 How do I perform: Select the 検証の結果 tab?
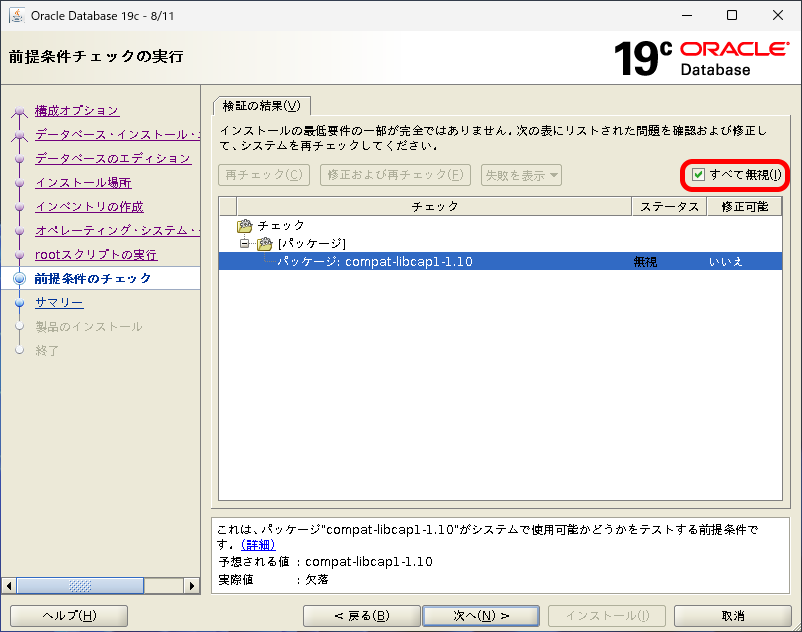[x=261, y=106]
